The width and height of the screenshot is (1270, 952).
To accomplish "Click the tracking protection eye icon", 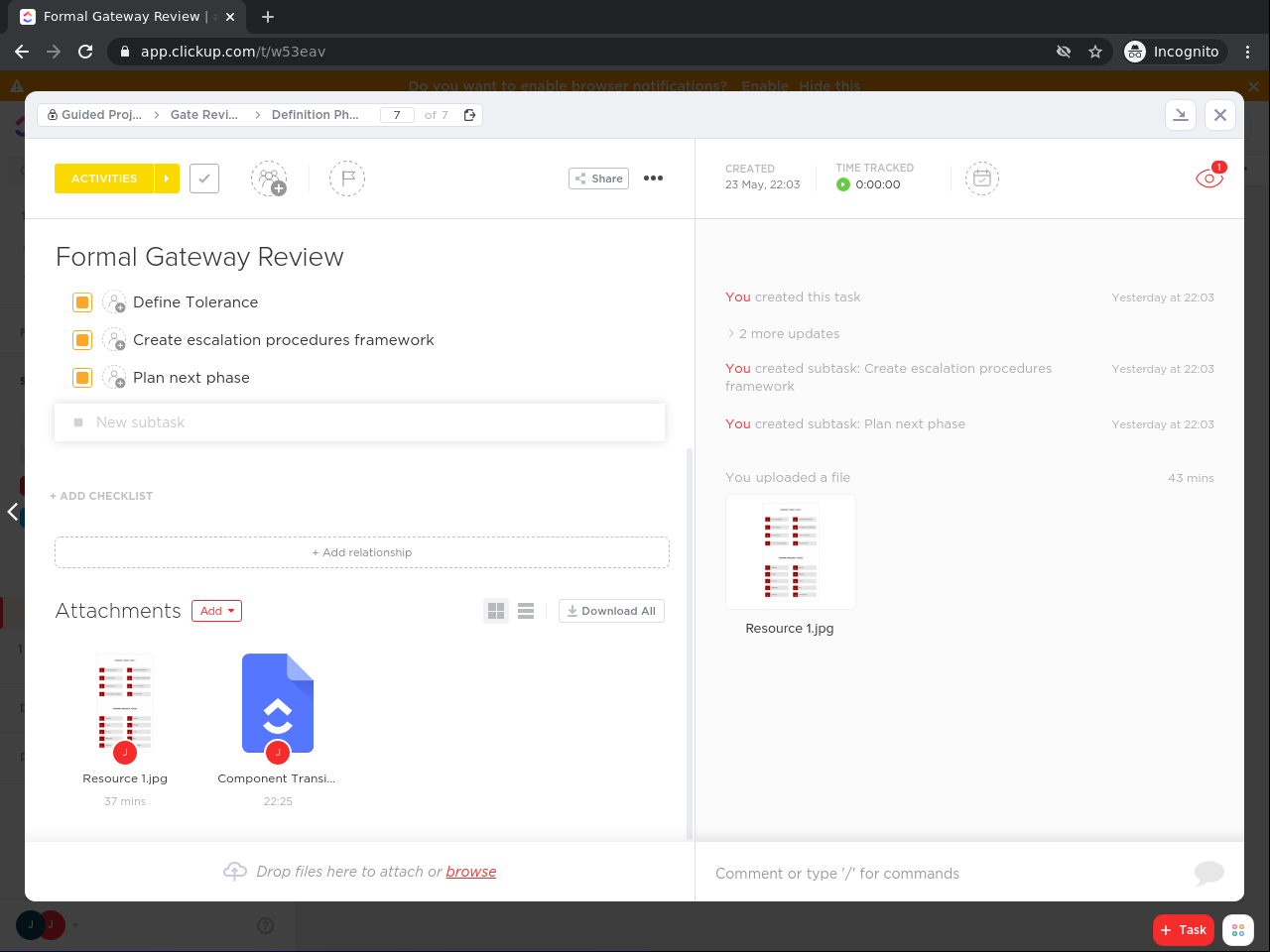I will 1064,52.
